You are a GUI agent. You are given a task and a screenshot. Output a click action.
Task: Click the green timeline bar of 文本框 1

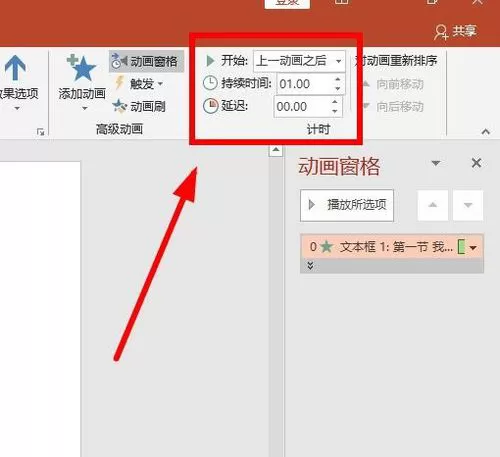(462, 247)
